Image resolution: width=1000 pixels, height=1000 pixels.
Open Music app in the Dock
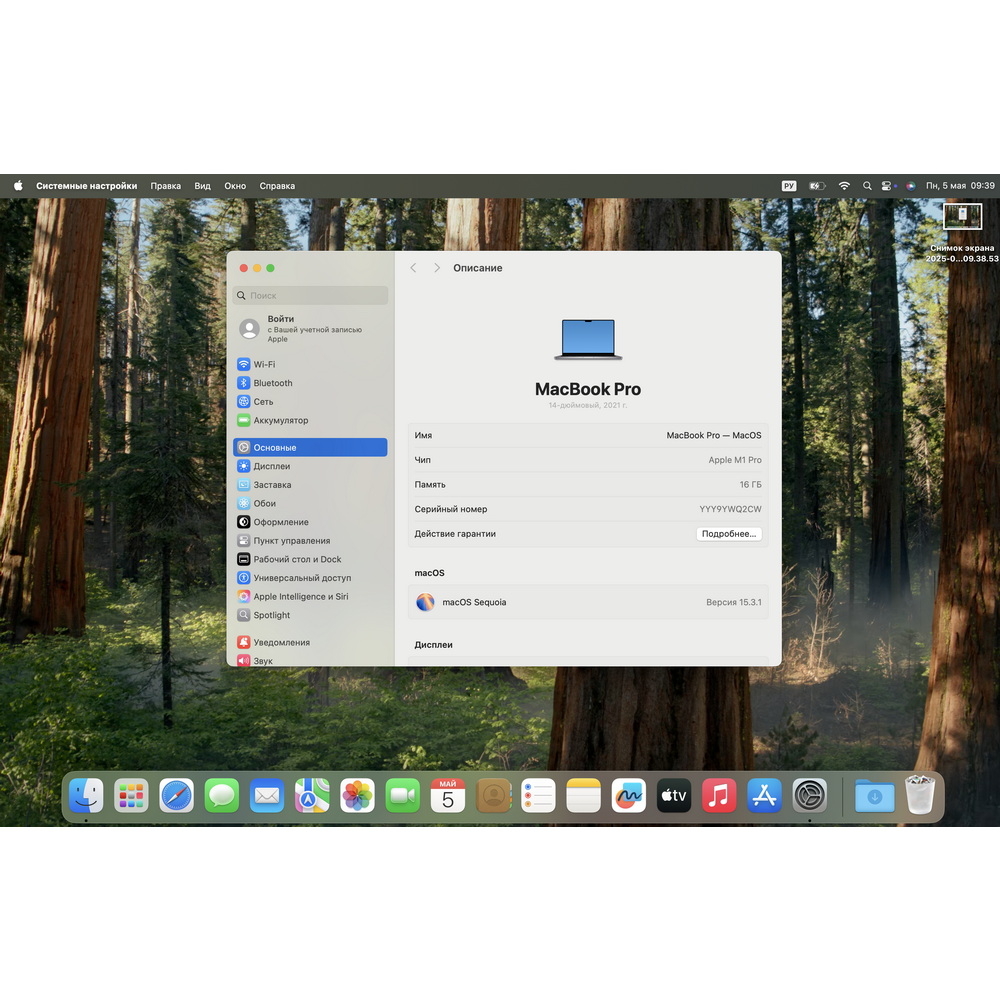pos(719,795)
